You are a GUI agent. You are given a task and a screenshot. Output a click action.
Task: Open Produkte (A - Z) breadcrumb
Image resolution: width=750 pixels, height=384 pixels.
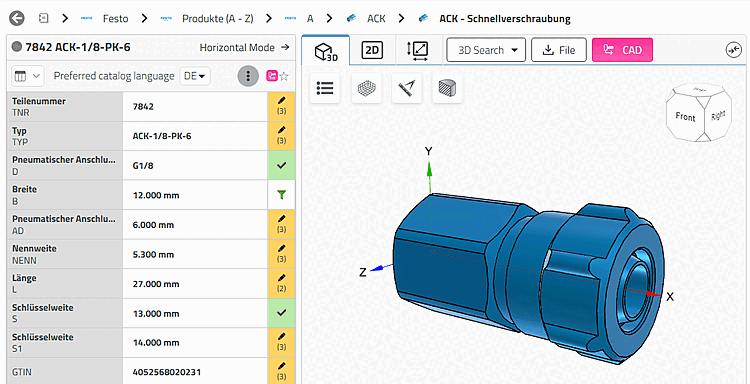click(218, 19)
